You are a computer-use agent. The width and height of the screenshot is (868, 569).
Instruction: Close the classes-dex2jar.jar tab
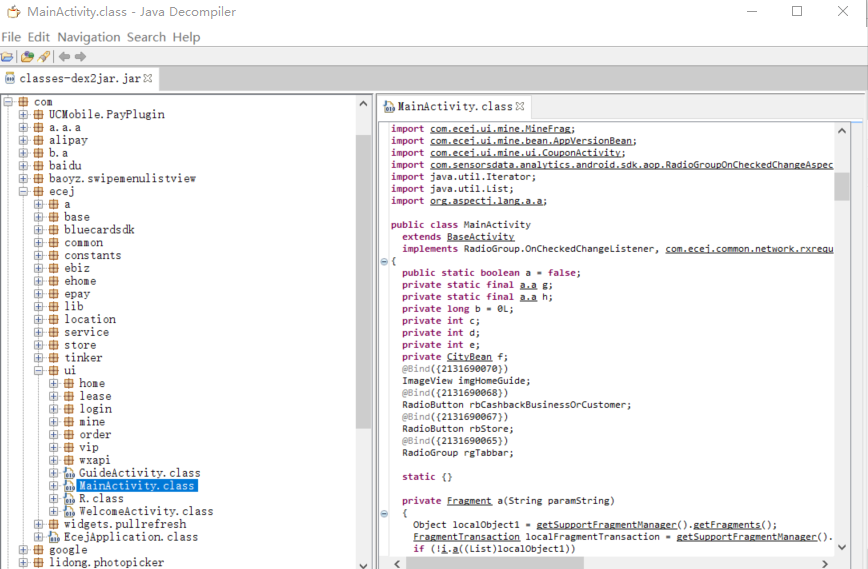click(148, 78)
